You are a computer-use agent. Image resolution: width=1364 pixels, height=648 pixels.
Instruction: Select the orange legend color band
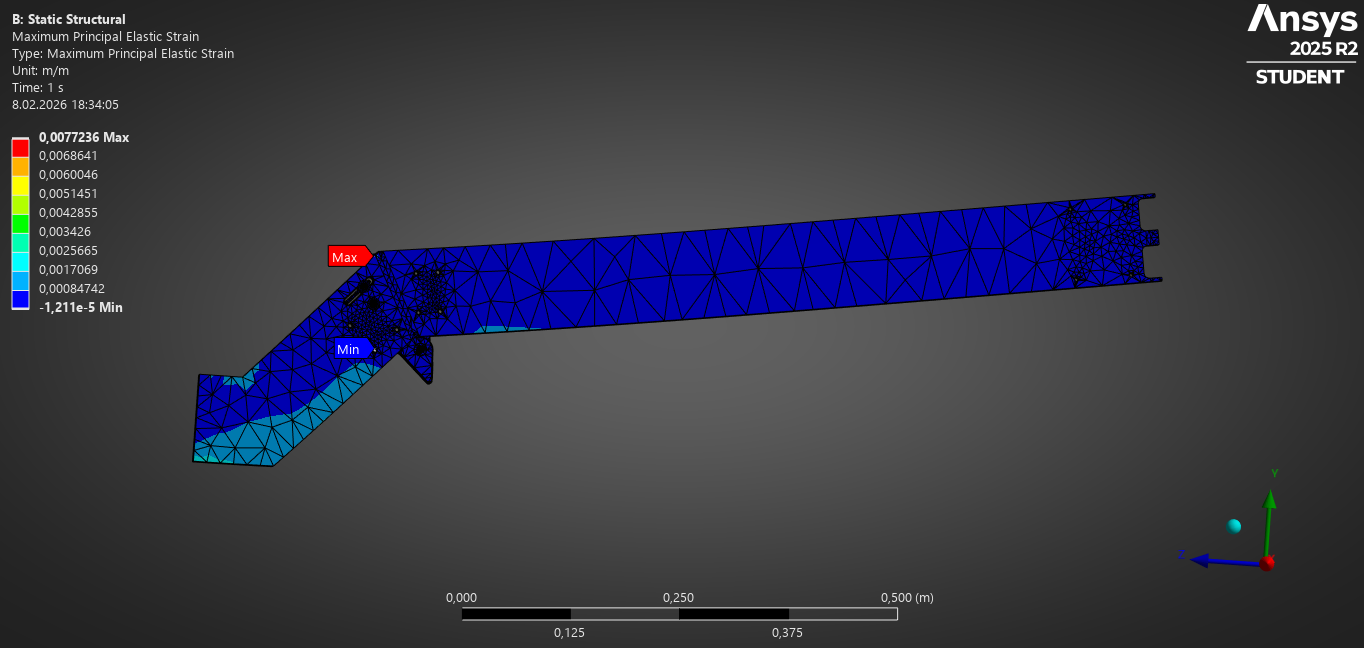click(x=20, y=166)
